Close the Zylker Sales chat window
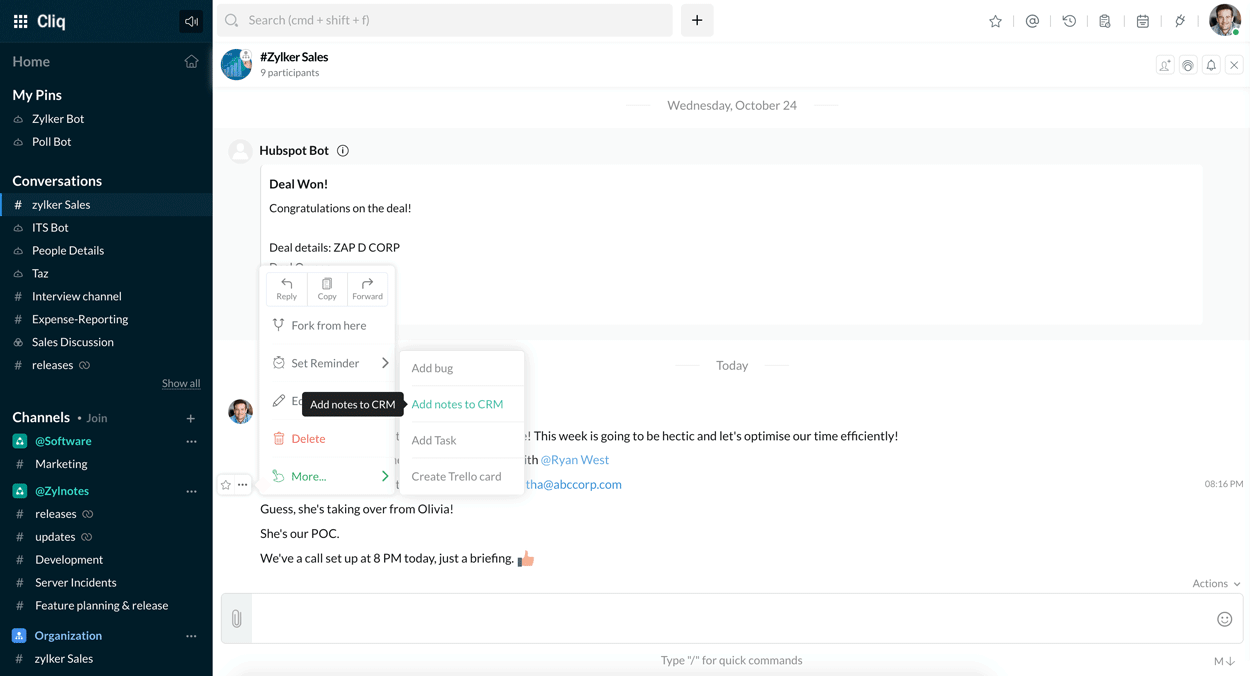Image resolution: width=1250 pixels, height=676 pixels. point(1234,65)
